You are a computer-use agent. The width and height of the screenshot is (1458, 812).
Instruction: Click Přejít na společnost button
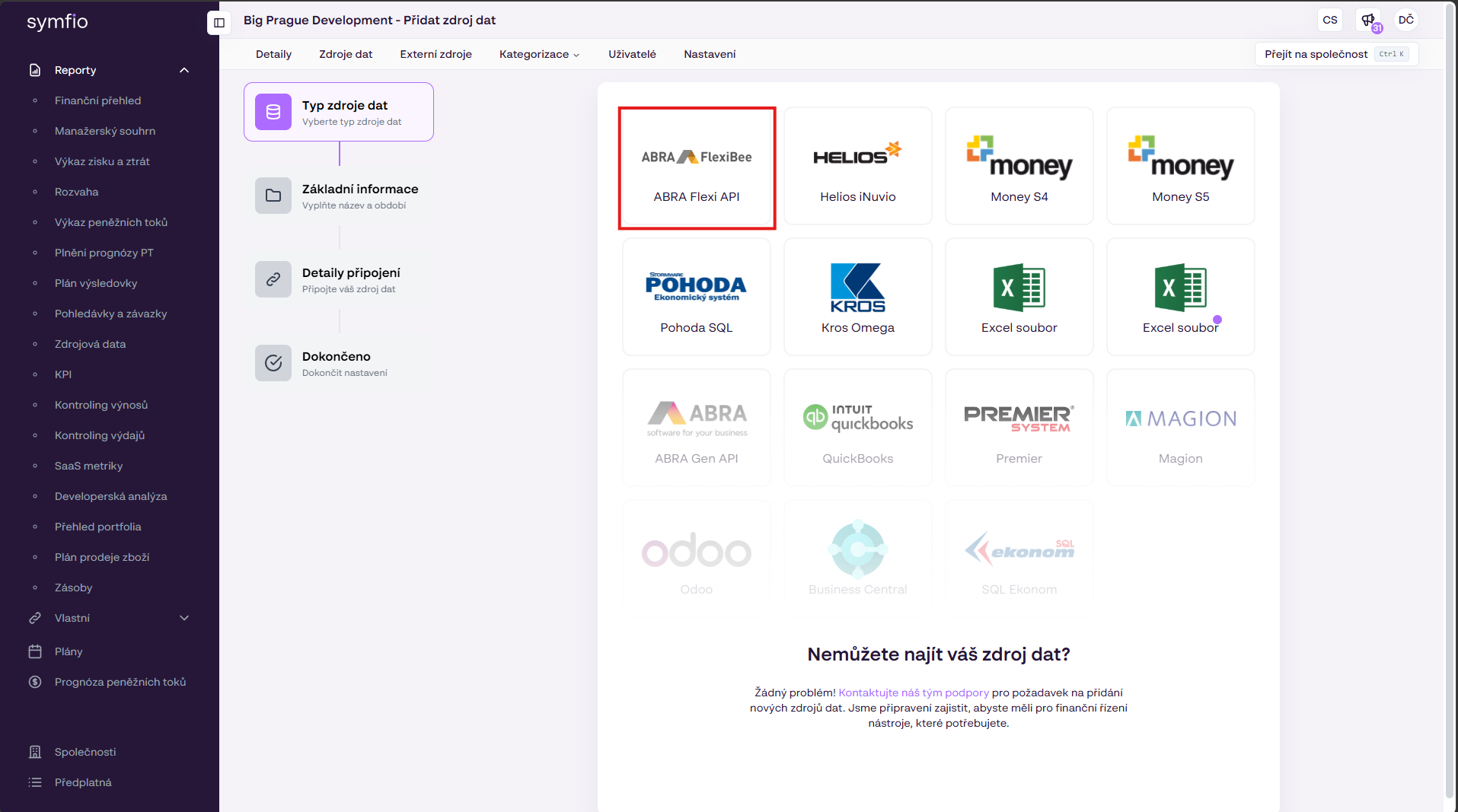[1336, 54]
